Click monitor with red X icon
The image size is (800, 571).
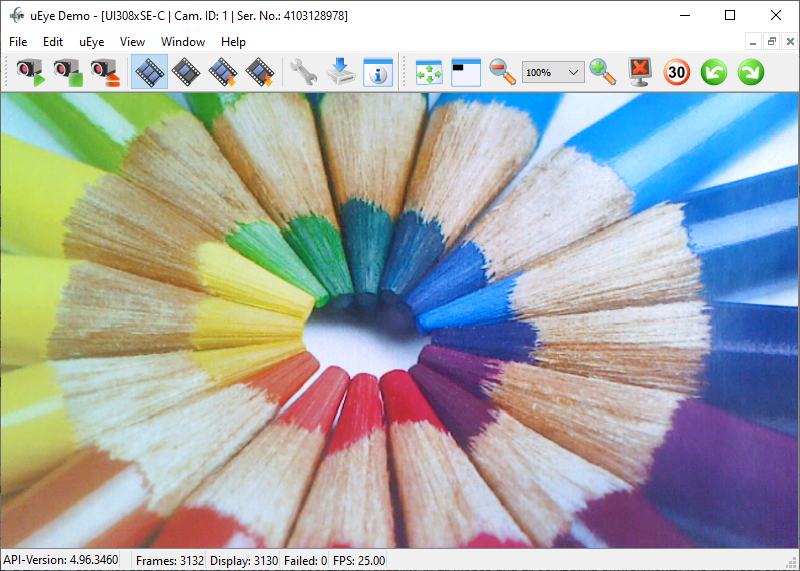(640, 72)
